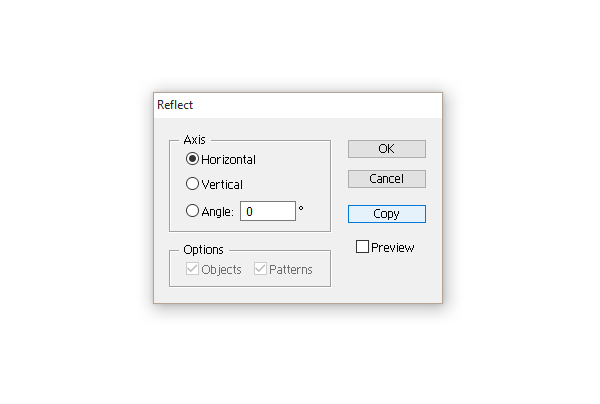Click the "Patterns" option label
The height and width of the screenshot is (404, 600).
pos(290,269)
